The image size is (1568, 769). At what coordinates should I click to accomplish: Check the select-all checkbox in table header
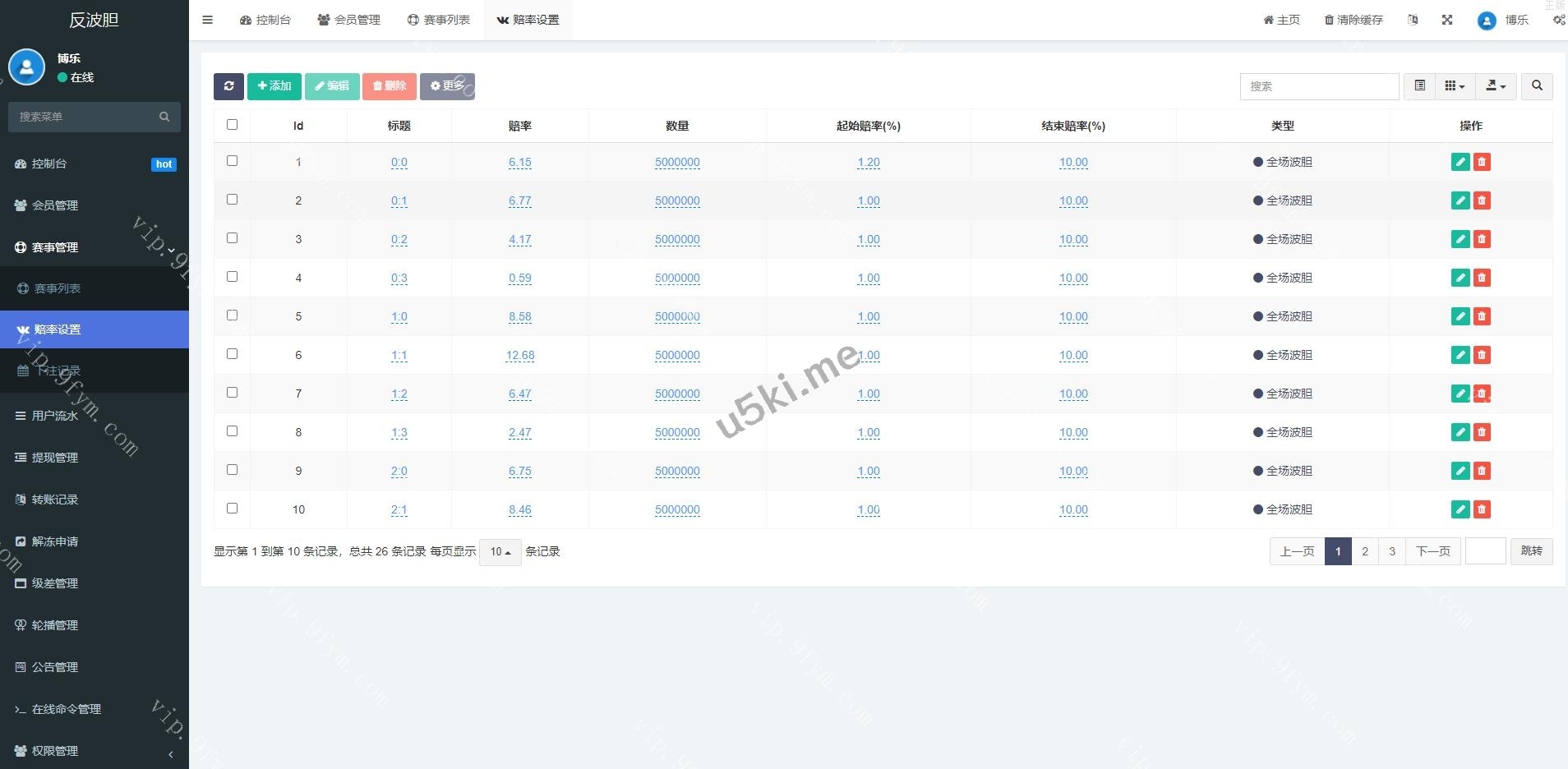pyautogui.click(x=232, y=125)
